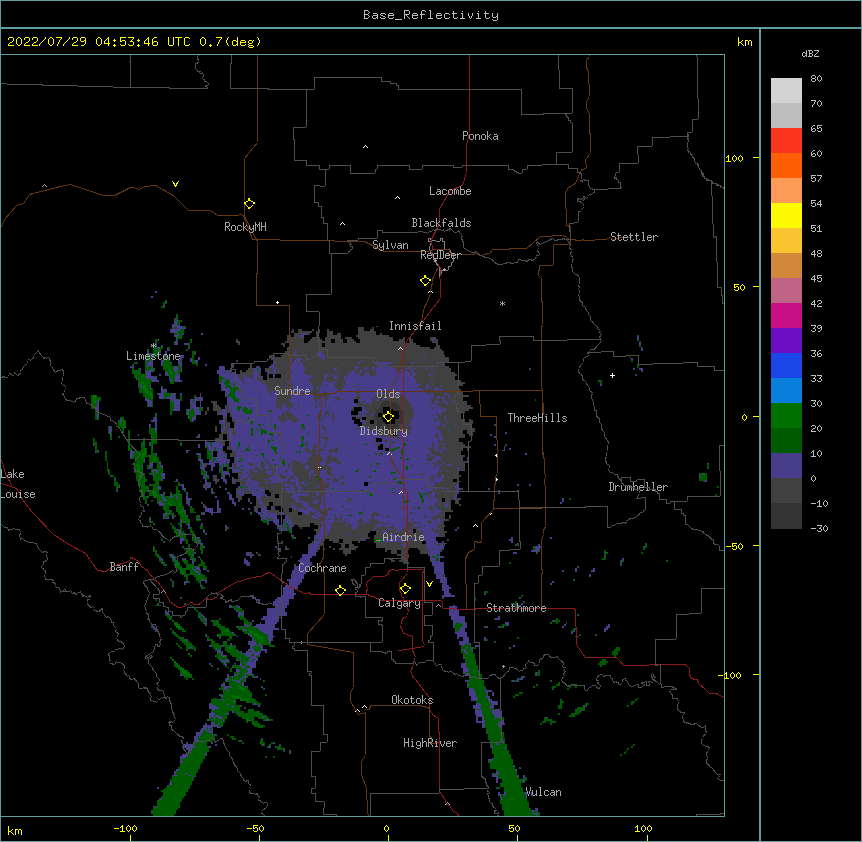Click the RockyMH label
Image resolution: width=862 pixels, height=842 pixels.
(x=245, y=227)
